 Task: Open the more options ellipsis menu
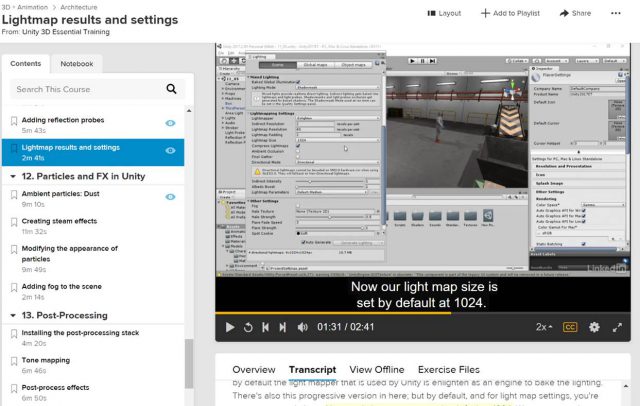616,13
